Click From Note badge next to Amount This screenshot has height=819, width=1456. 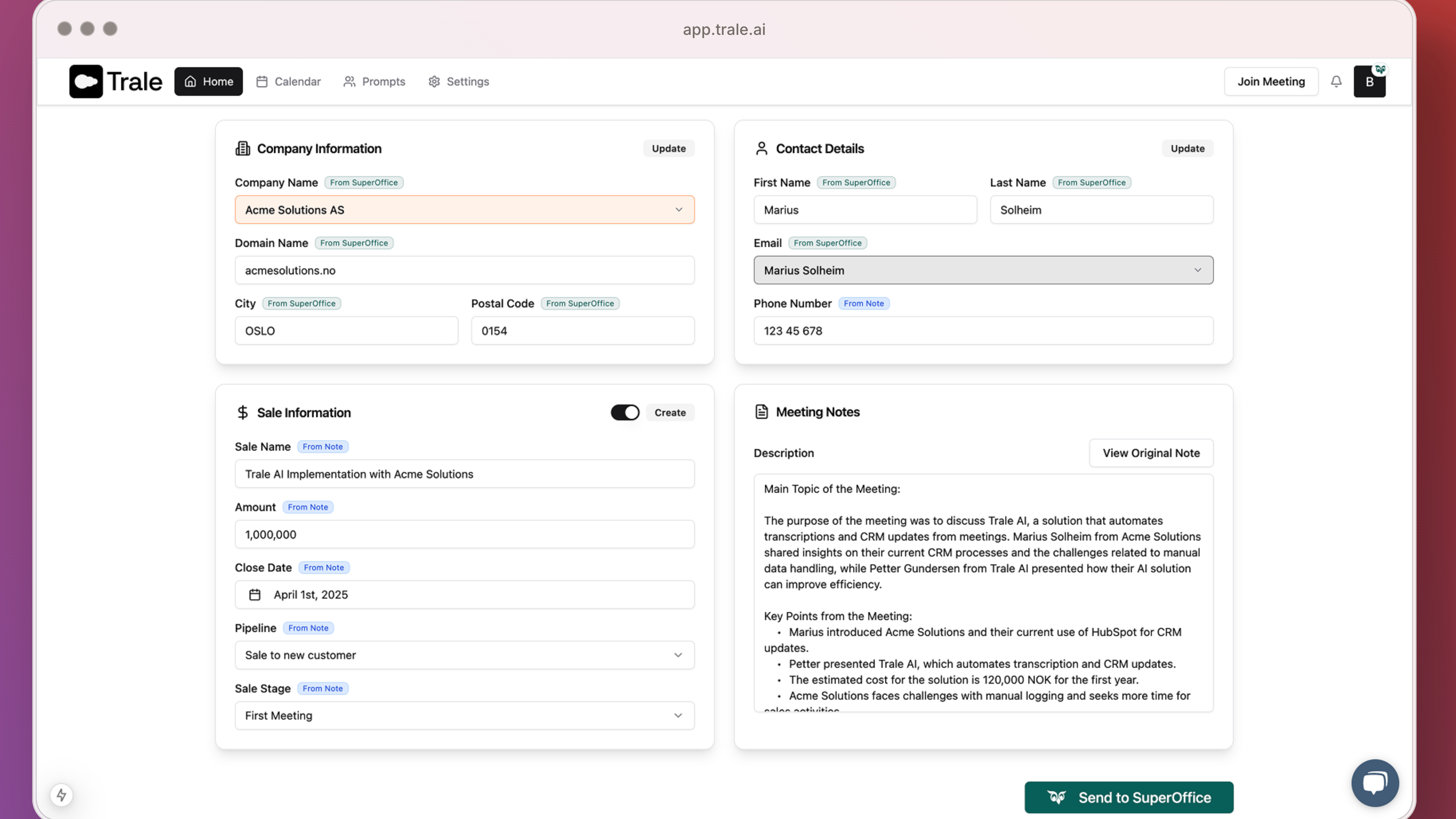(x=308, y=508)
